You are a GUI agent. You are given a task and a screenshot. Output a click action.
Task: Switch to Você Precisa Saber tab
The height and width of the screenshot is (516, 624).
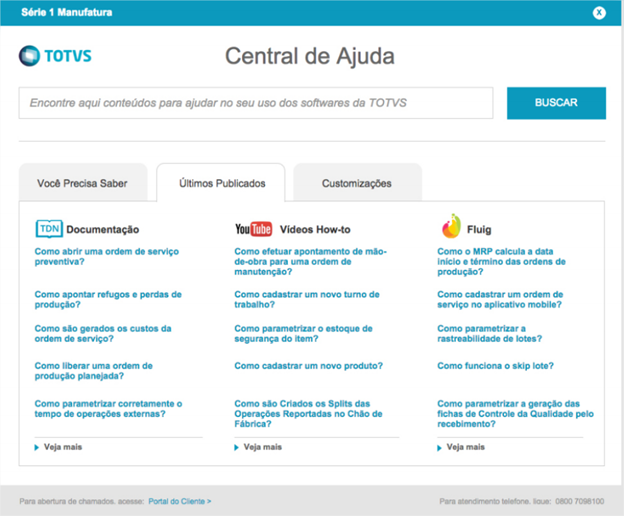pos(83,183)
